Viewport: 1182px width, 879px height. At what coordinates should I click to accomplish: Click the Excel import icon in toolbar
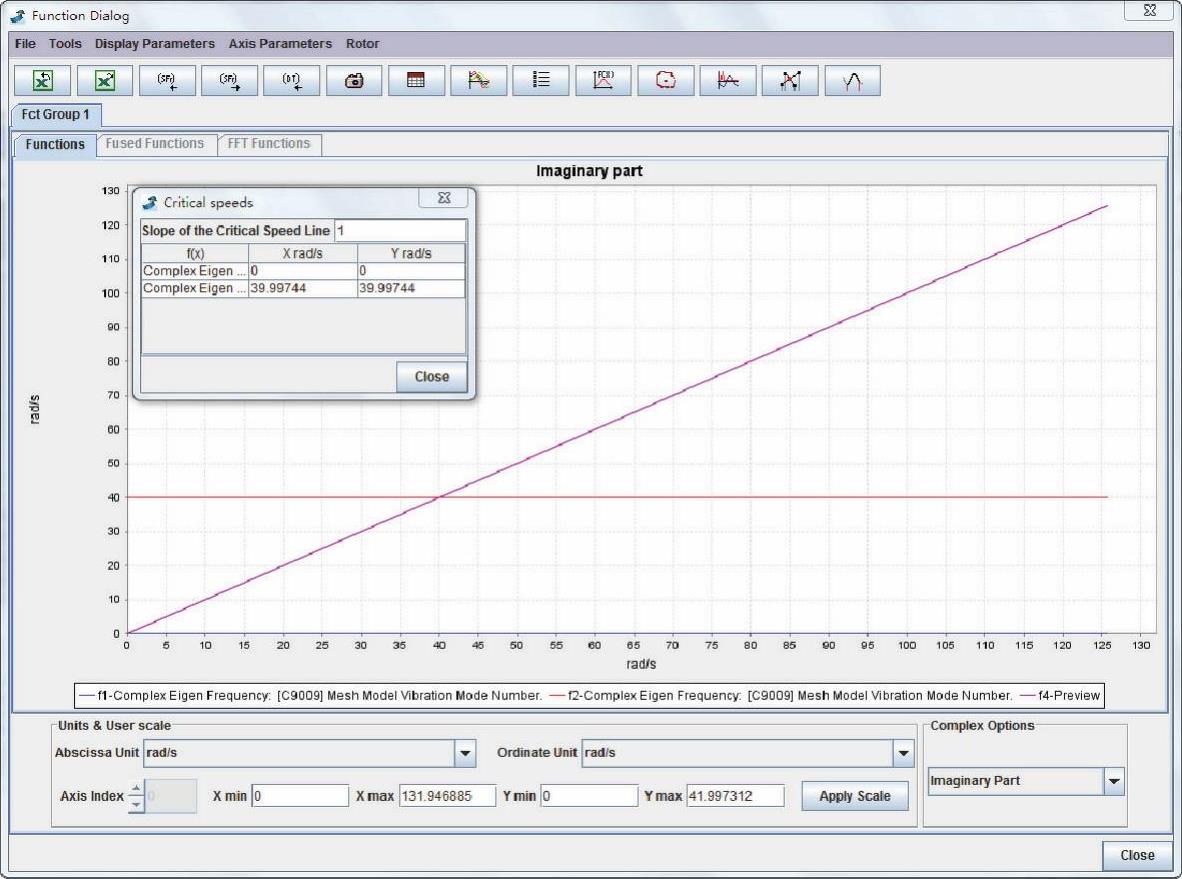(43, 82)
